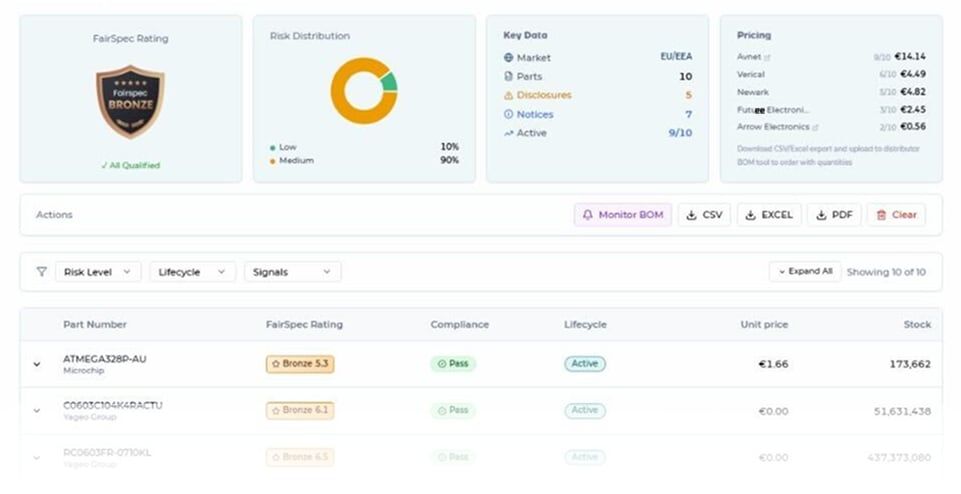Click the risk distribution donut chart
Screen dimensions: 961x494
click(x=364, y=91)
